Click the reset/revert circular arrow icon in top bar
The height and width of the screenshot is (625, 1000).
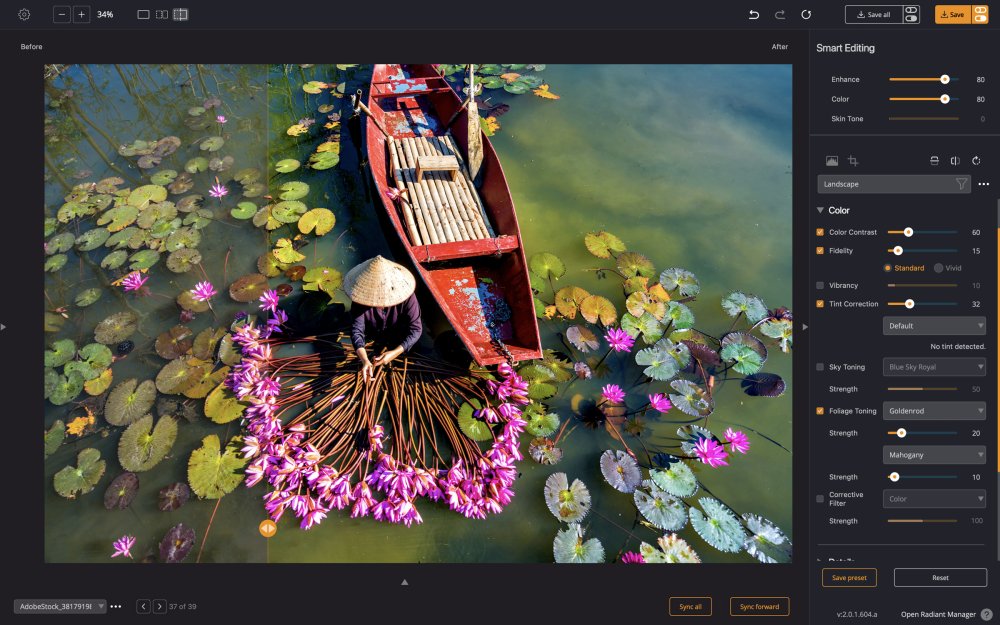[x=806, y=14]
